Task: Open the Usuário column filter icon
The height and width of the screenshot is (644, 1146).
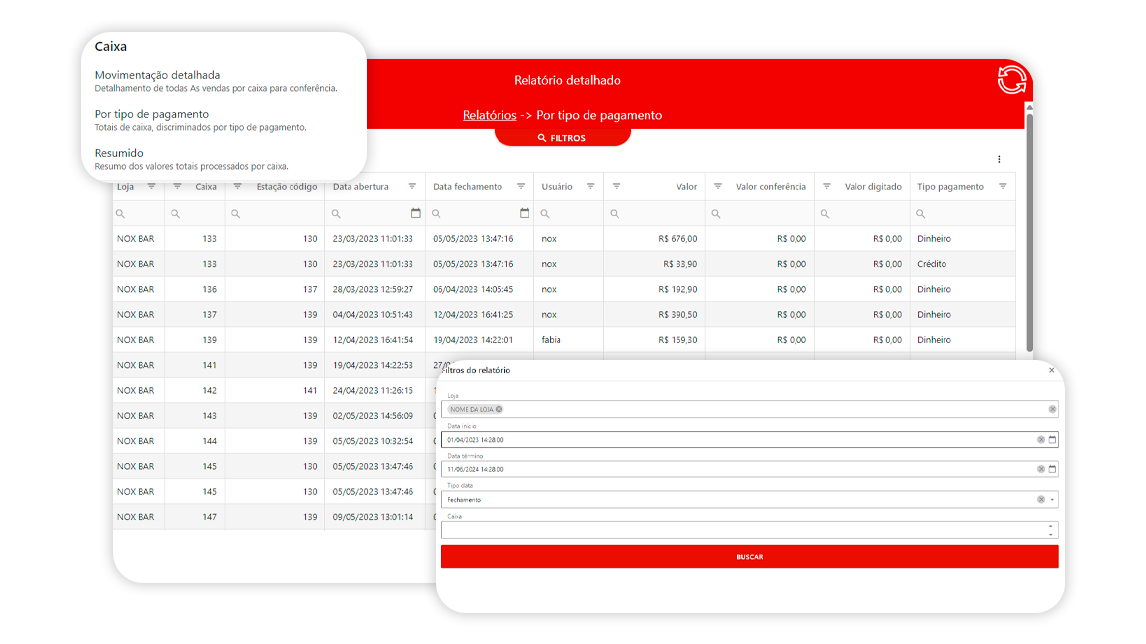Action: point(591,186)
